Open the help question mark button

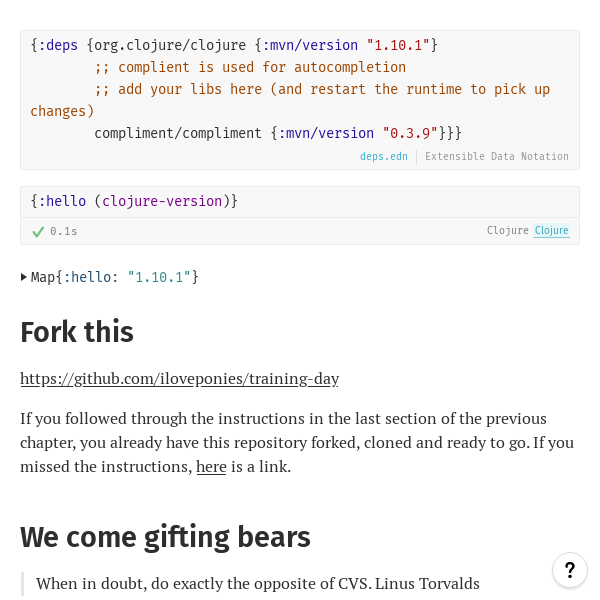click(569, 571)
